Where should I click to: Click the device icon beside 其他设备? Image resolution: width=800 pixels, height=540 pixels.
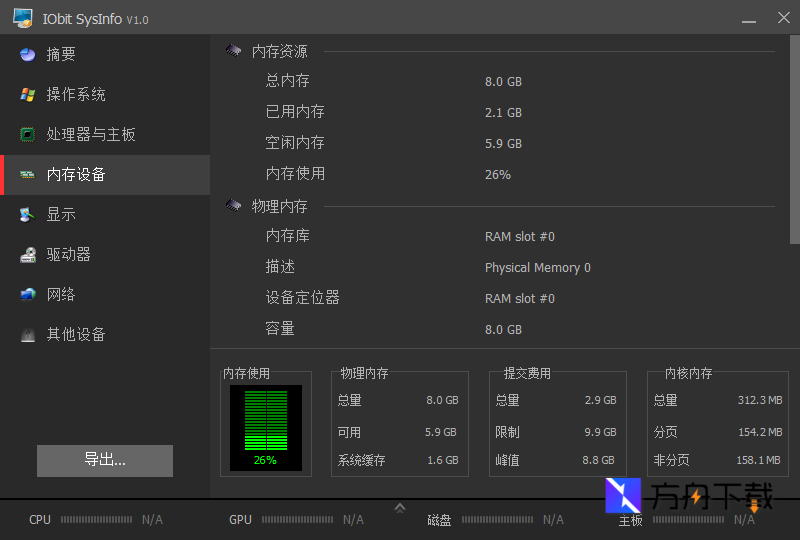tap(28, 335)
